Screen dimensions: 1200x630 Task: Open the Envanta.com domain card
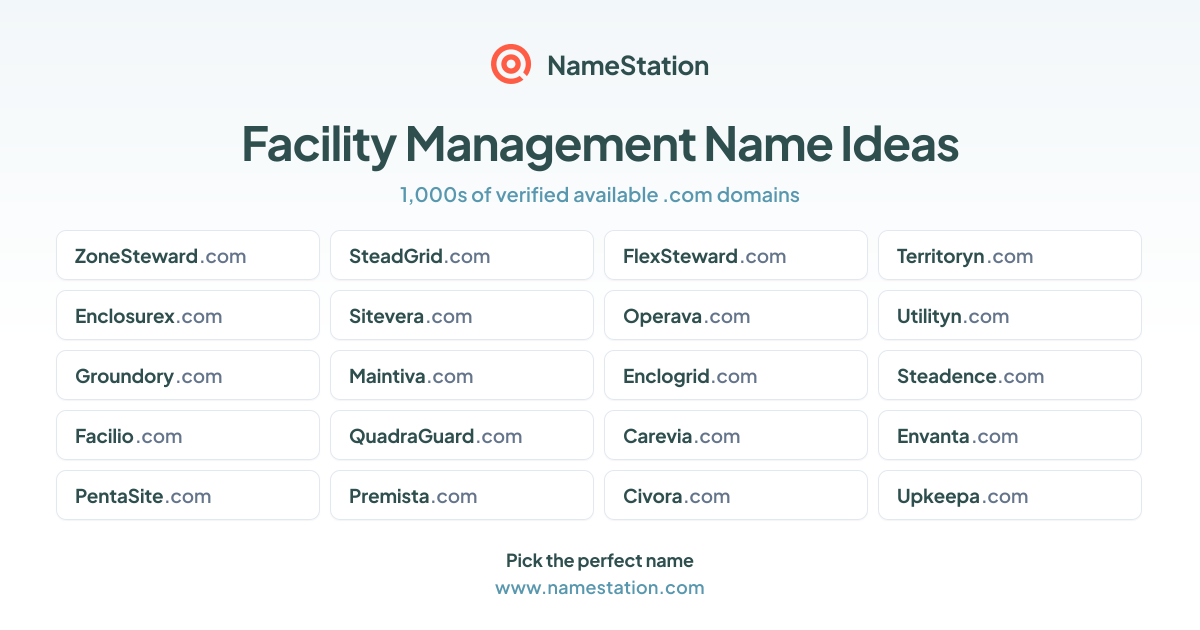click(1010, 436)
